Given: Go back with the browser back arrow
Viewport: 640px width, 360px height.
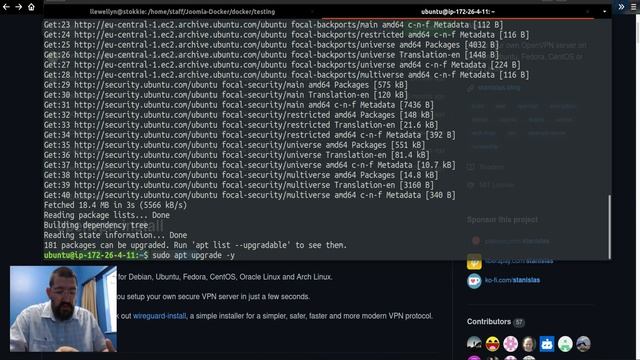Looking at the screenshot, I should pos(6,7).
